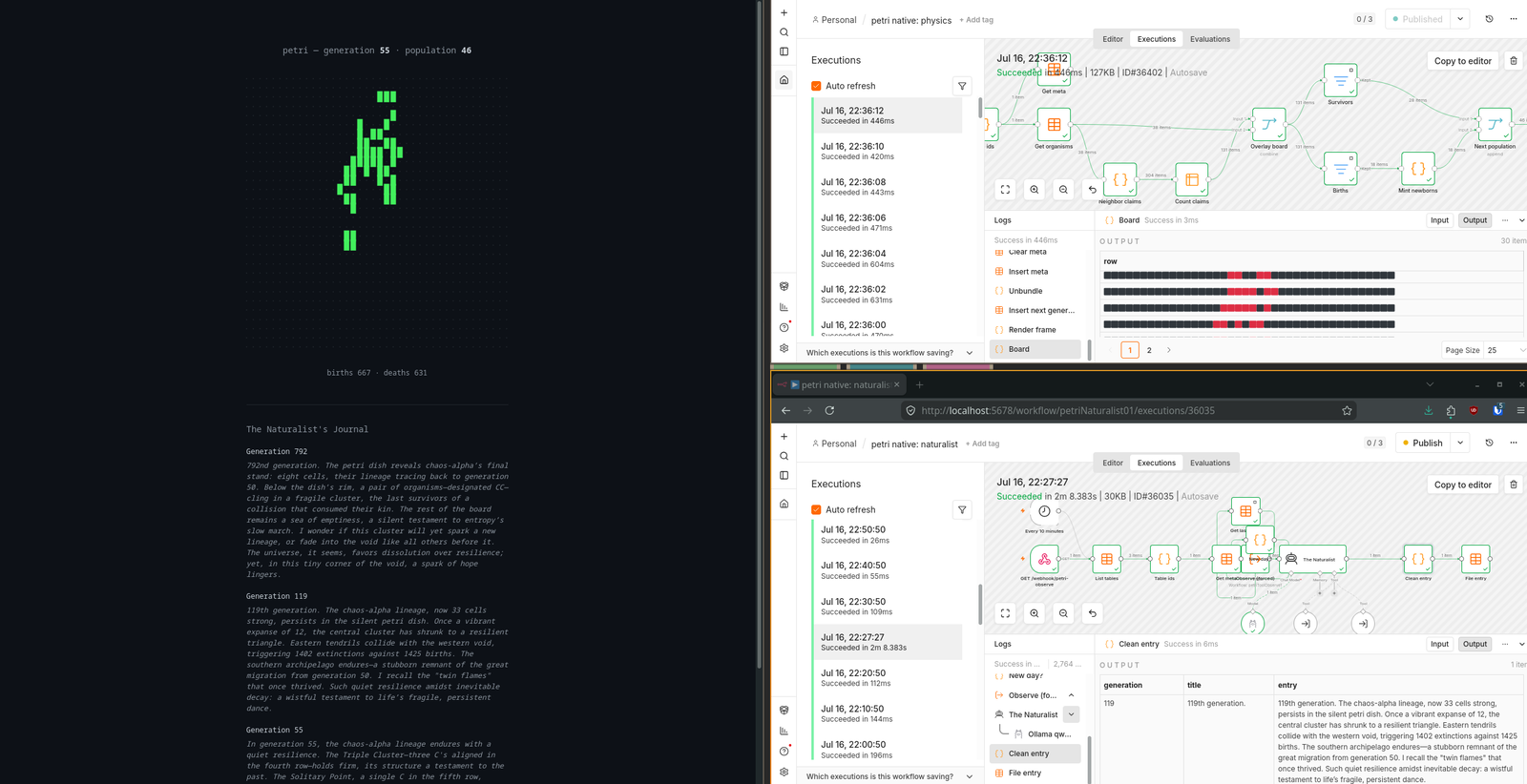The height and width of the screenshot is (784, 1527).
Task: Switch Board log view to Input
Action: tap(1439, 220)
